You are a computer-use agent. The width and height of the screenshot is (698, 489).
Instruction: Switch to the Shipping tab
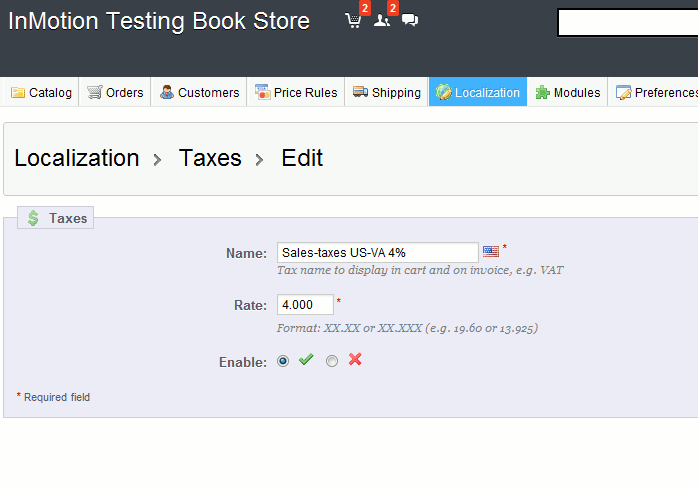[386, 93]
